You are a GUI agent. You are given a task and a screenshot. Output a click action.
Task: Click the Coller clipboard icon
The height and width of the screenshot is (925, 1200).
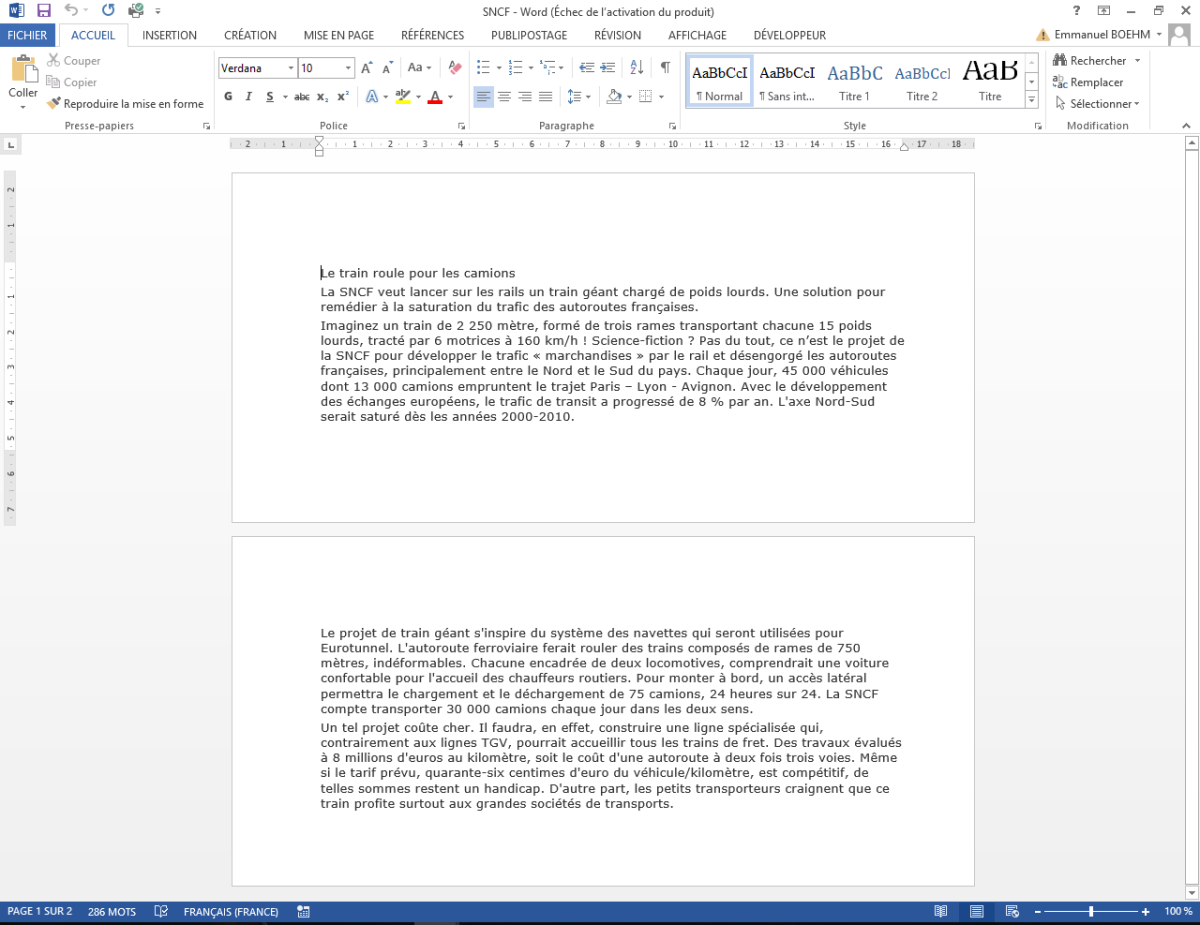[23, 70]
